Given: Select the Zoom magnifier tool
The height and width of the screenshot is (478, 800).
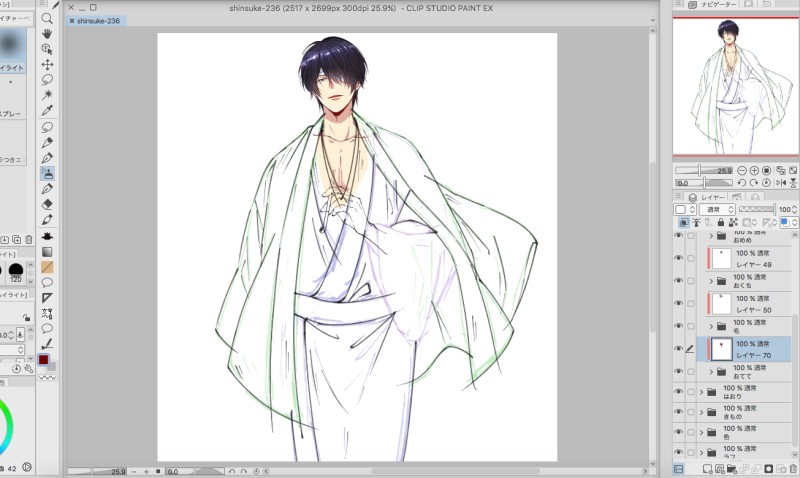Looking at the screenshot, I should tap(47, 19).
